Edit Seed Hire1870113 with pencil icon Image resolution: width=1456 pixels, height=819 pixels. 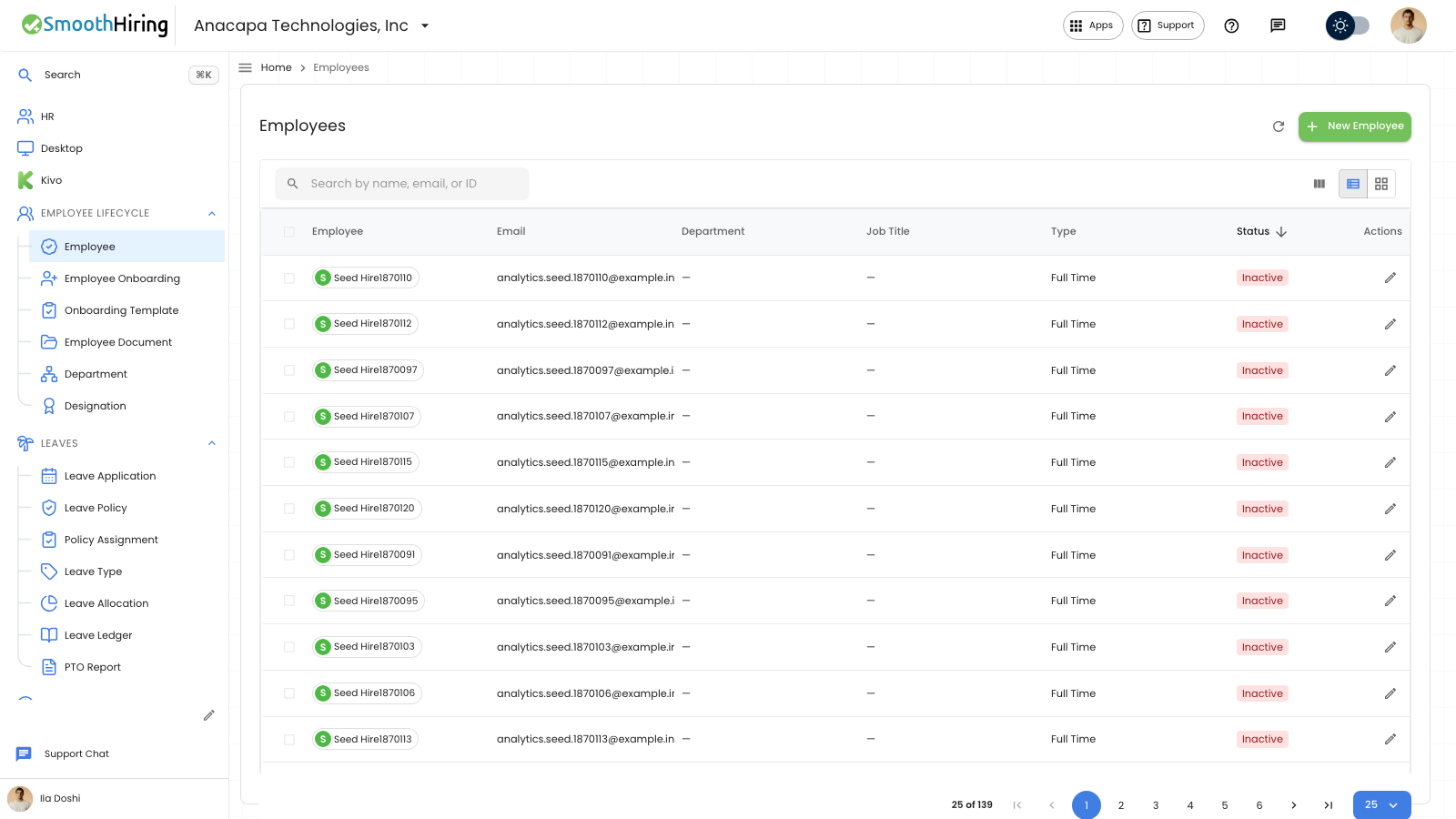click(1390, 739)
